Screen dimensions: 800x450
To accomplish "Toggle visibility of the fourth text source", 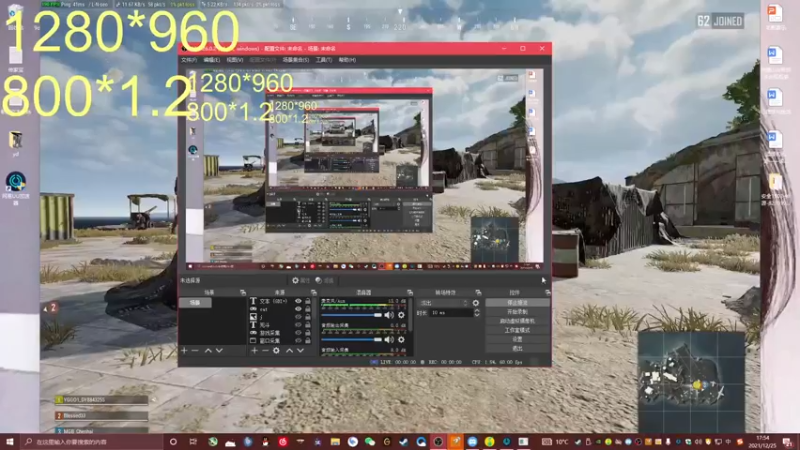I will (298, 325).
